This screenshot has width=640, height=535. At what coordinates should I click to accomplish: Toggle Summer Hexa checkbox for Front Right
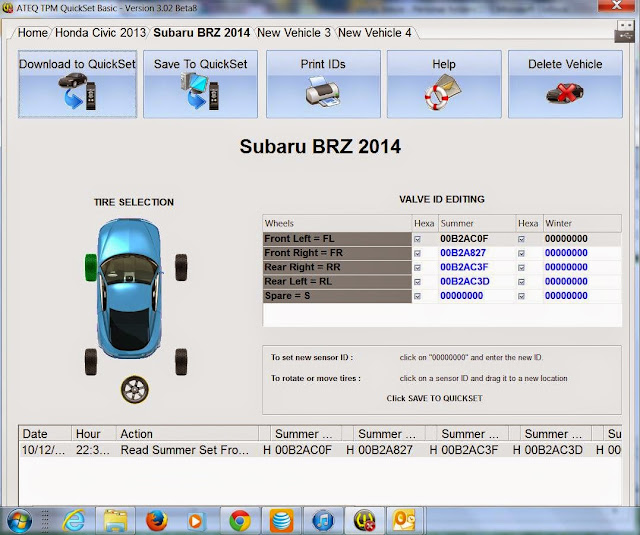point(417,253)
